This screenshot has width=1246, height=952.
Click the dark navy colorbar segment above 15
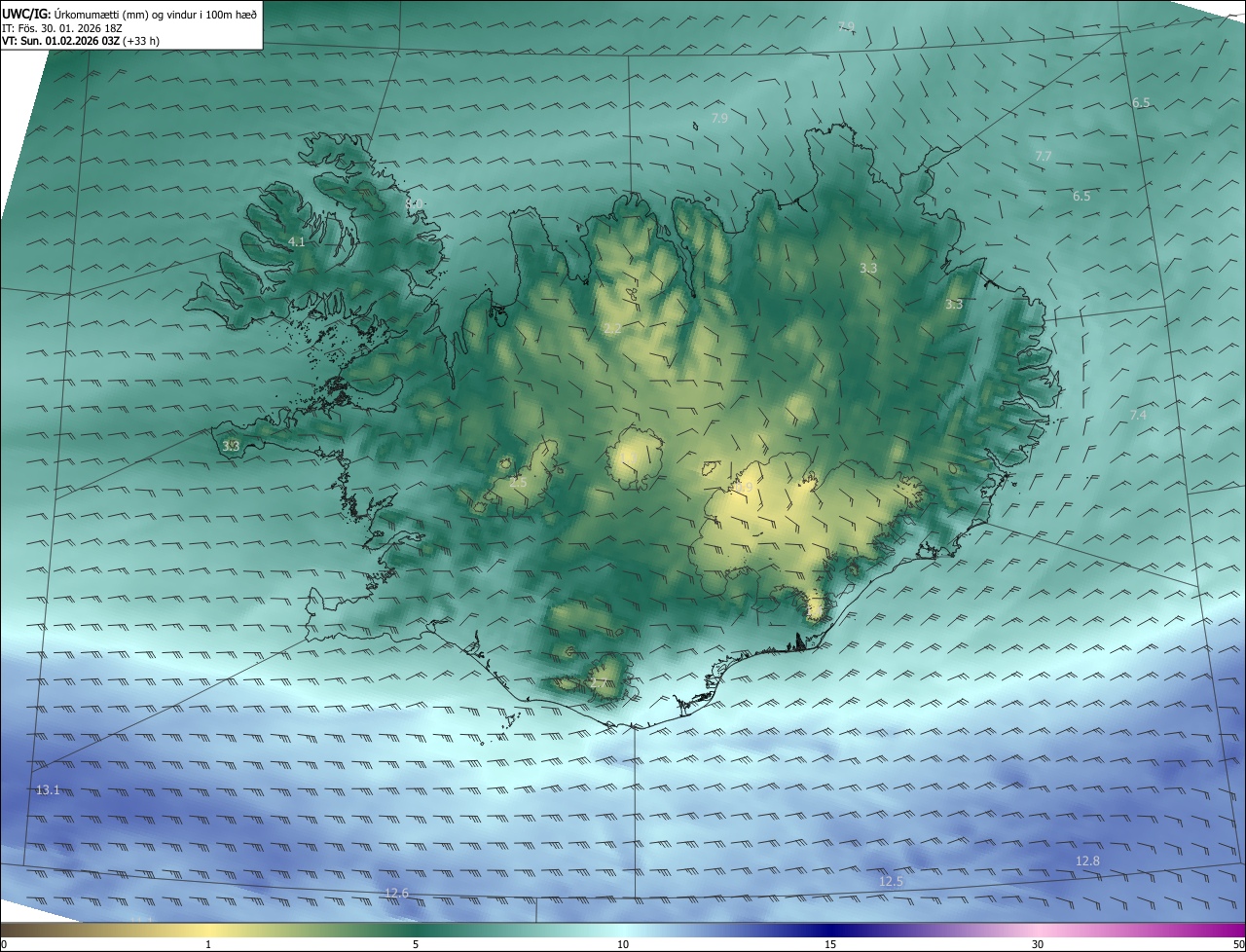[x=830, y=930]
